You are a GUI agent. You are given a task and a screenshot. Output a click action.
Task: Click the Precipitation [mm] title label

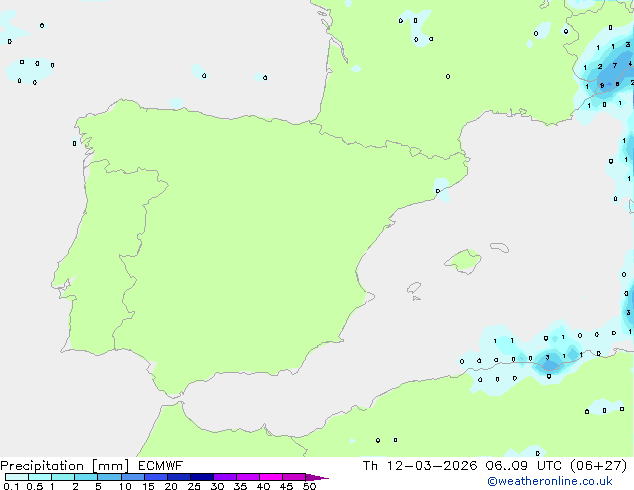point(63,466)
